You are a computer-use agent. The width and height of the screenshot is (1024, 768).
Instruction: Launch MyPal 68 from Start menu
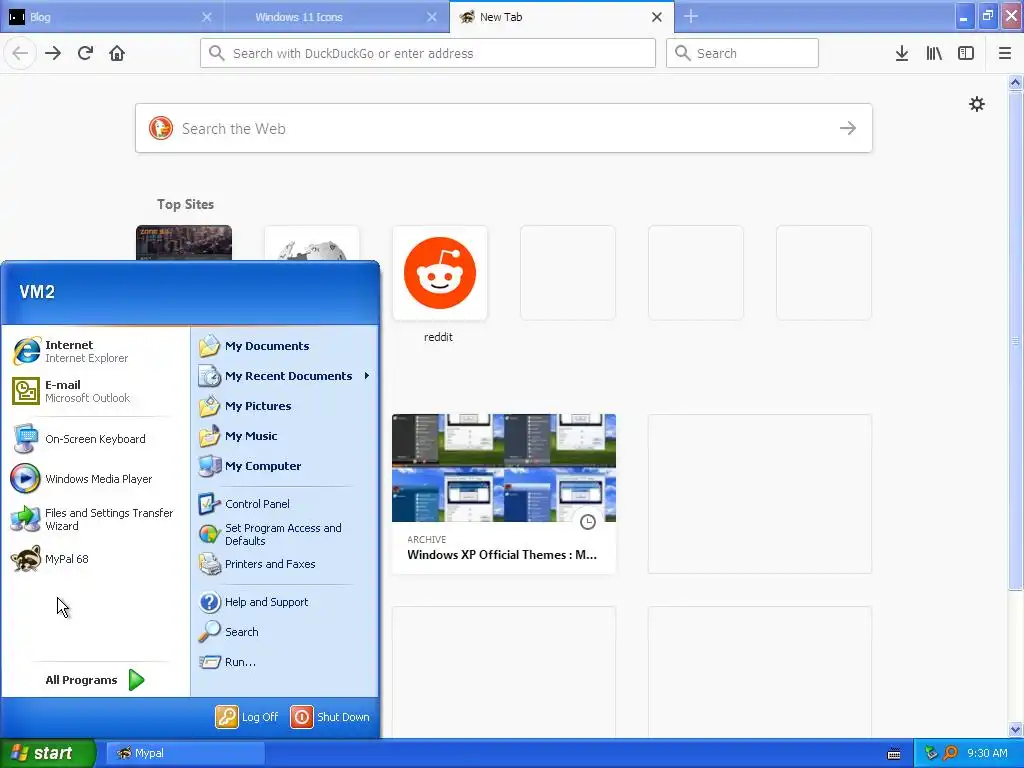(51, 559)
